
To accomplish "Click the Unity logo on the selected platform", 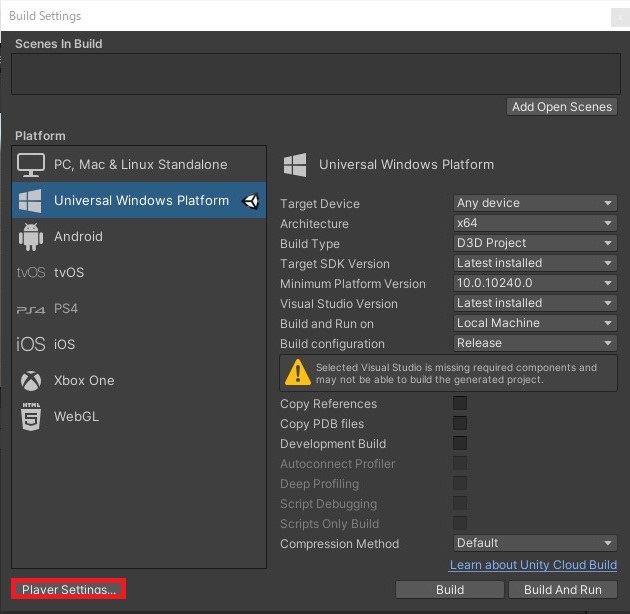I will (x=251, y=201).
